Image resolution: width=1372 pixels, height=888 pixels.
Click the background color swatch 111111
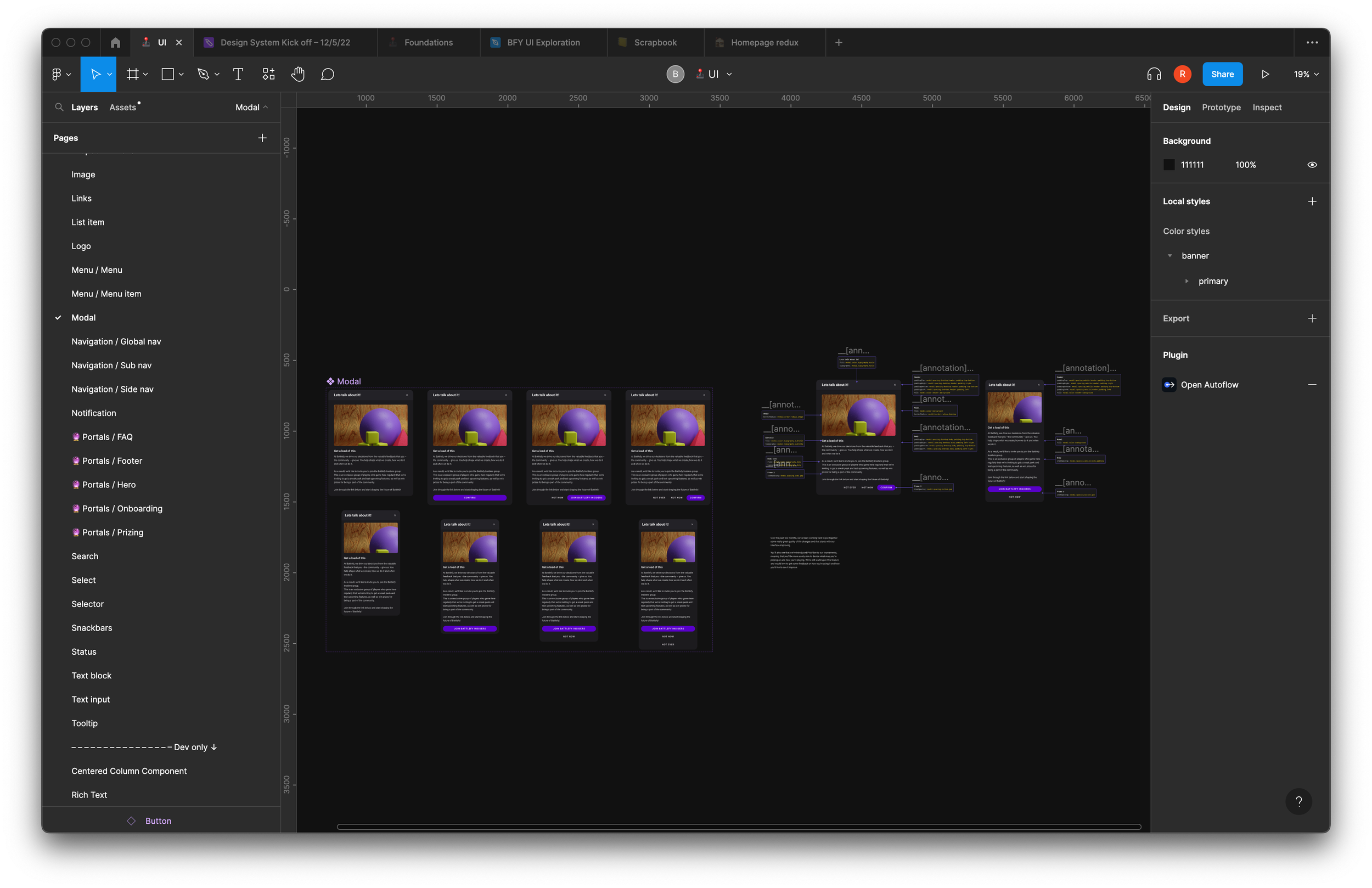tap(1168, 165)
